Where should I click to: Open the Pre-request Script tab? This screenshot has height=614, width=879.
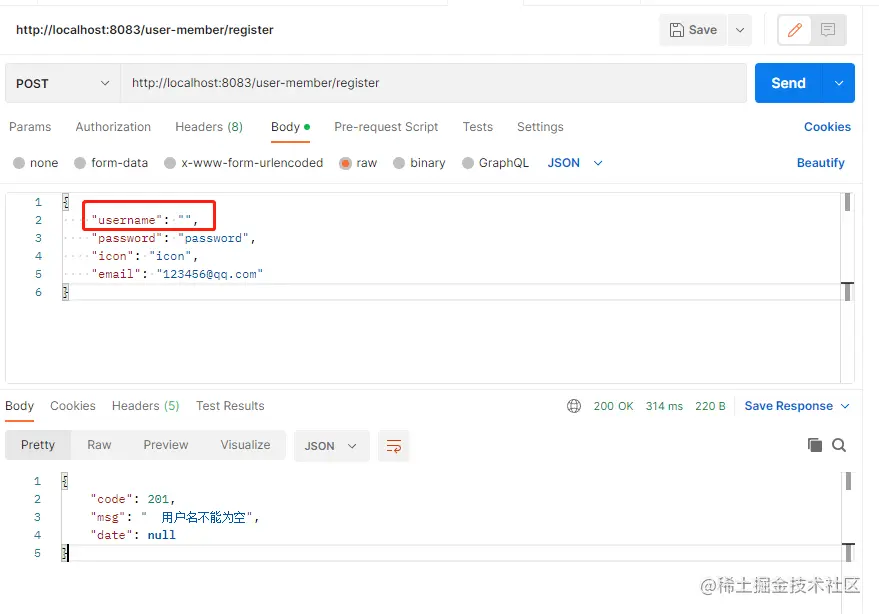point(386,127)
